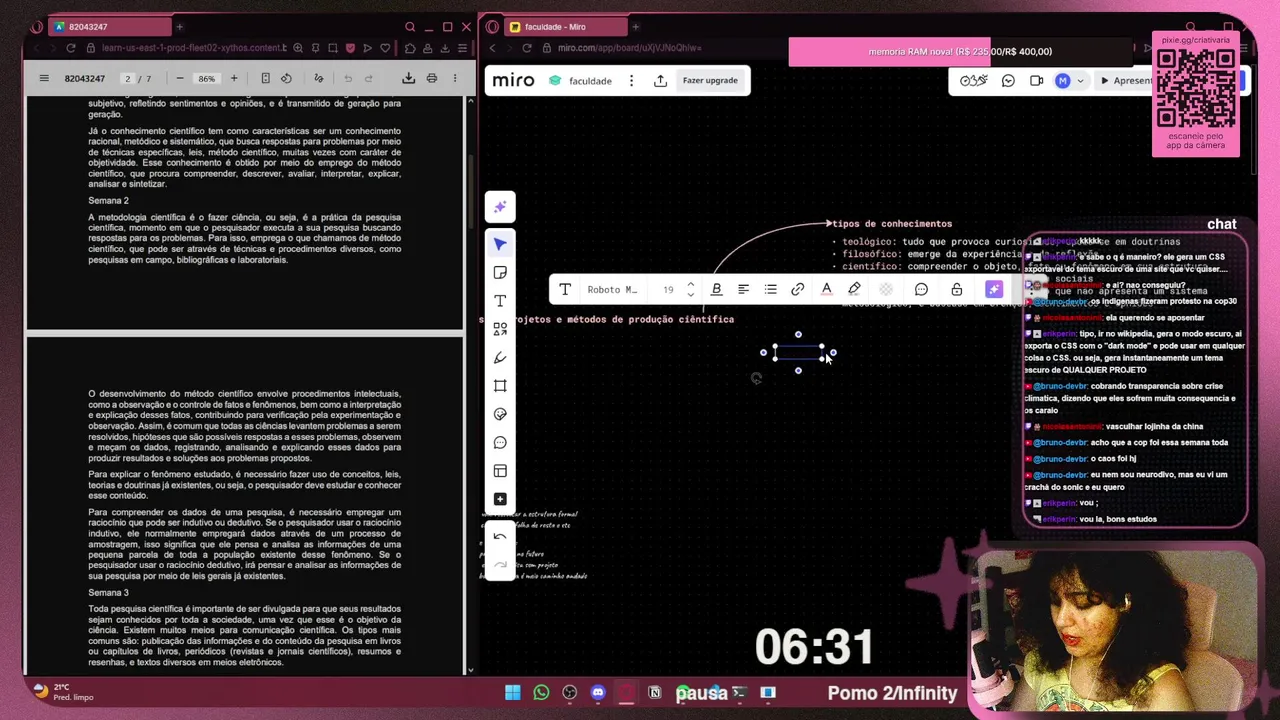Select the Frame tool in Miro

500,386
